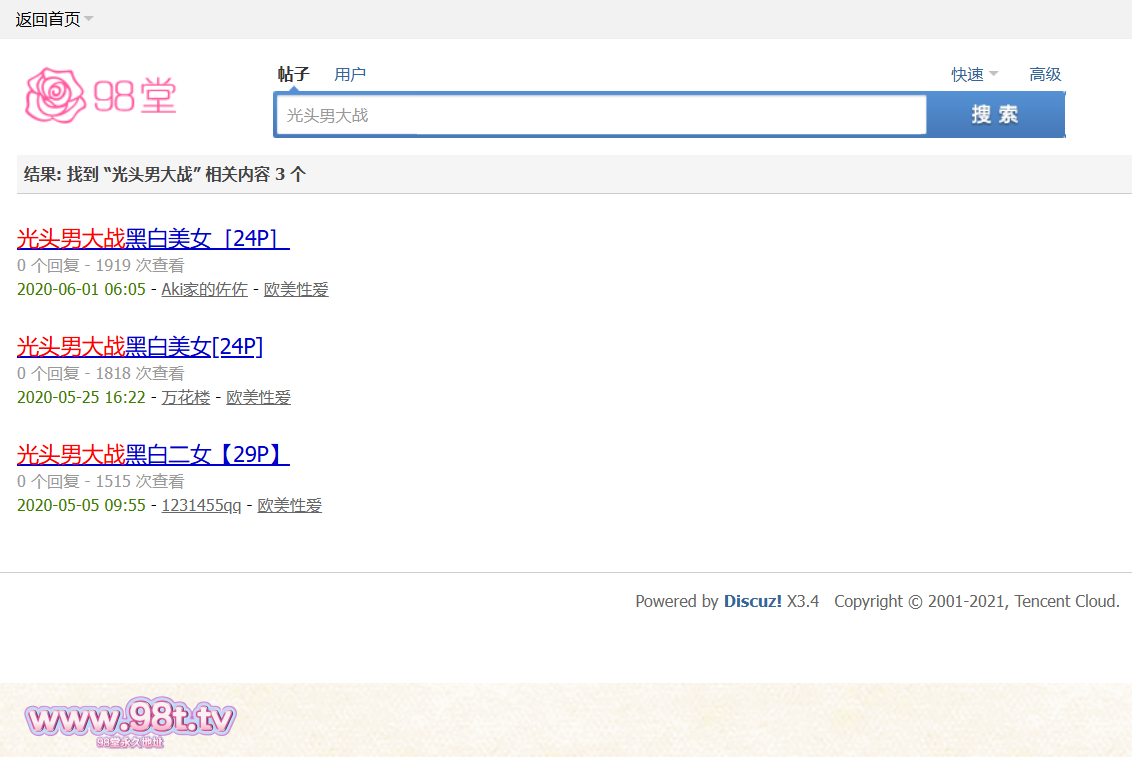Click the Tencent Cloud footer text
The height and width of the screenshot is (757, 1132).
click(x=1066, y=601)
